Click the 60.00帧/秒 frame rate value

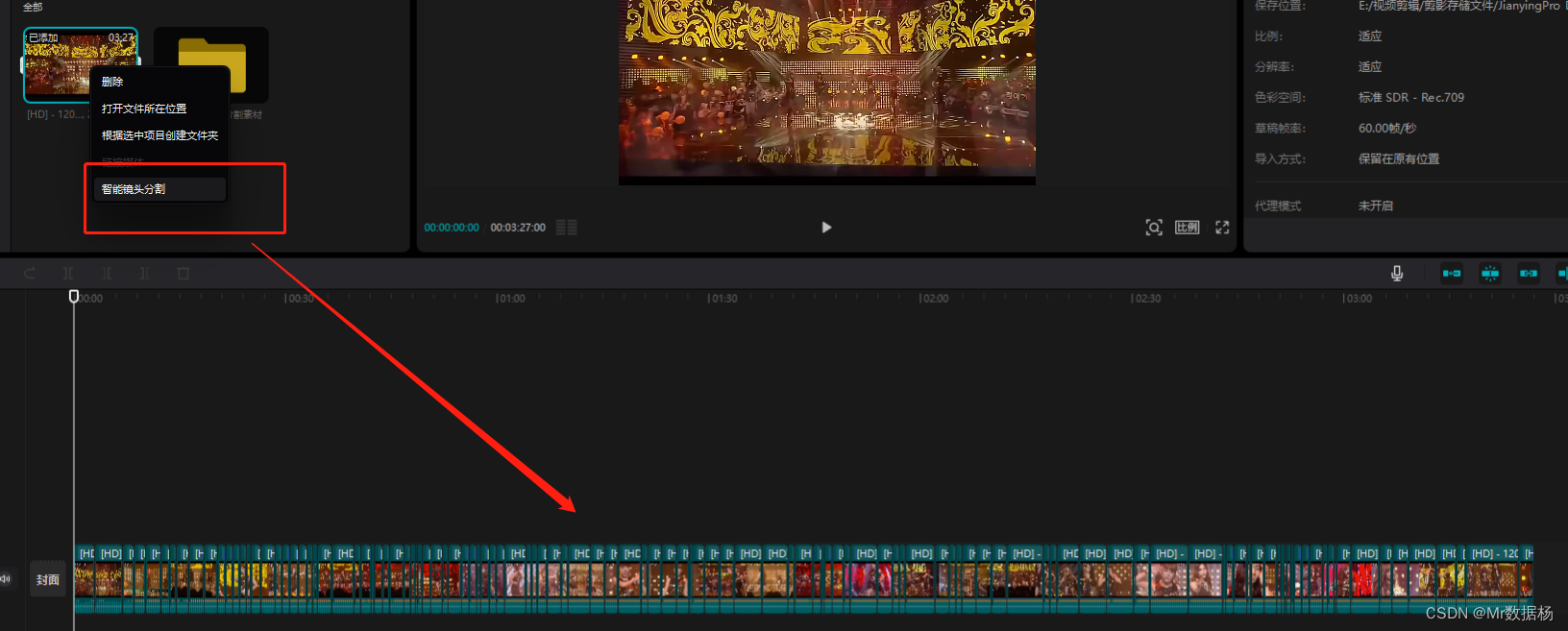pos(1387,128)
